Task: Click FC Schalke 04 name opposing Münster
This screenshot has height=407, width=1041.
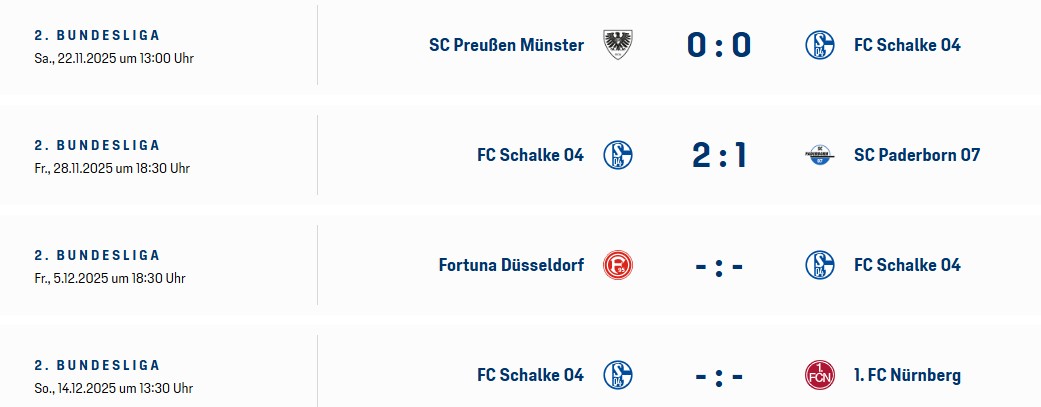Action: pos(907,45)
